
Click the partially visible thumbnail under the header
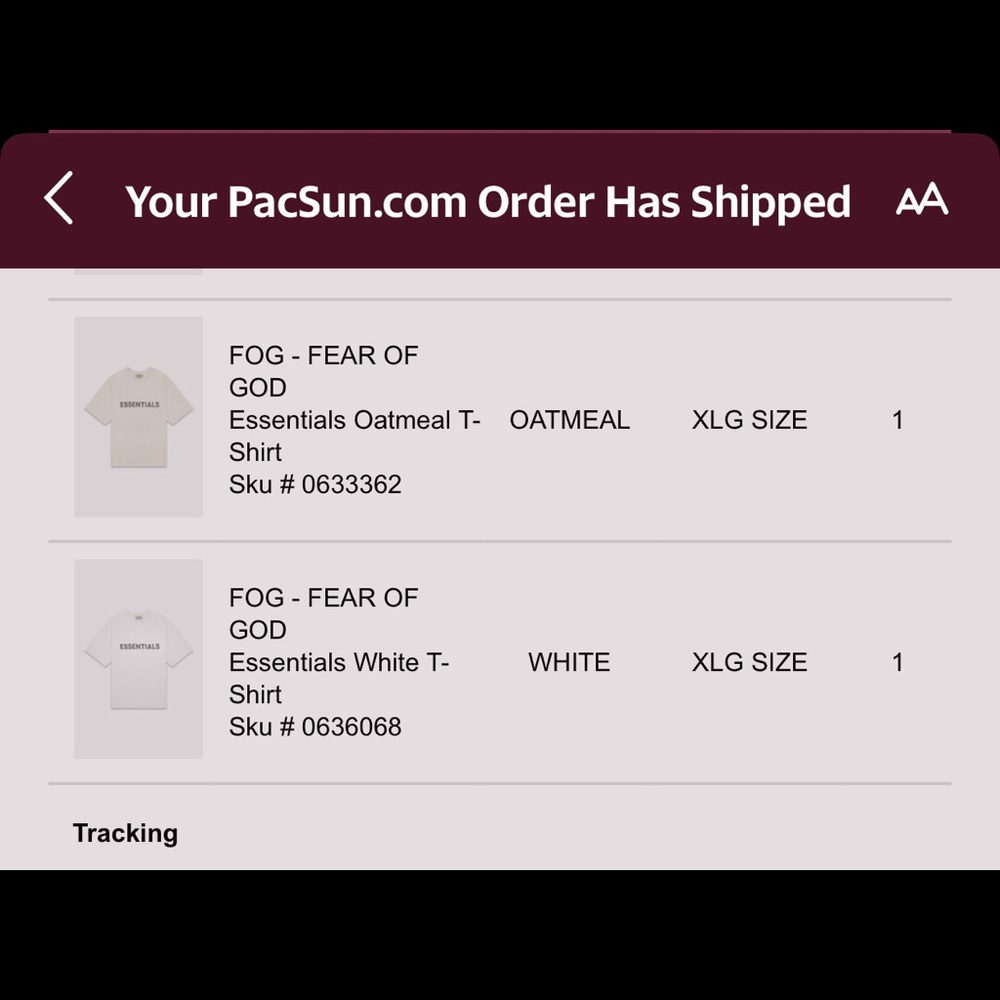138,272
